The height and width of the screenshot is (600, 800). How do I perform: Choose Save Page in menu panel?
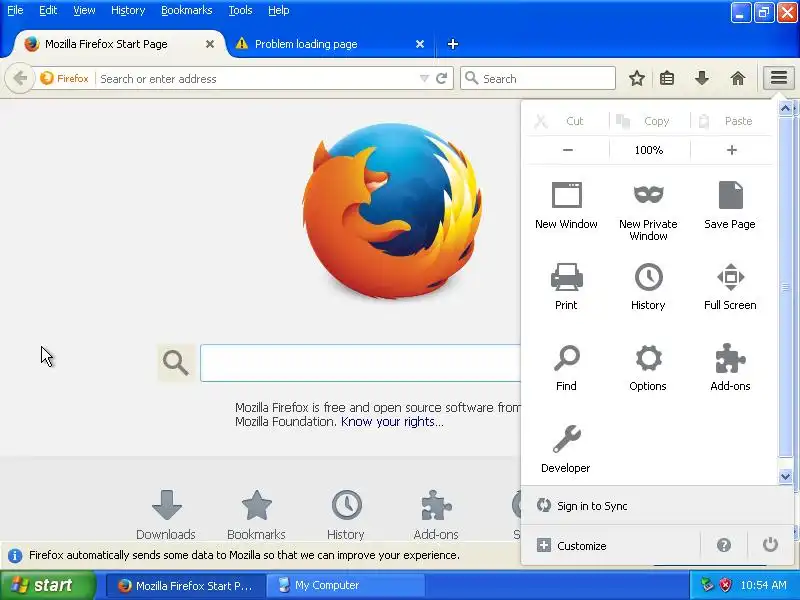tap(730, 206)
